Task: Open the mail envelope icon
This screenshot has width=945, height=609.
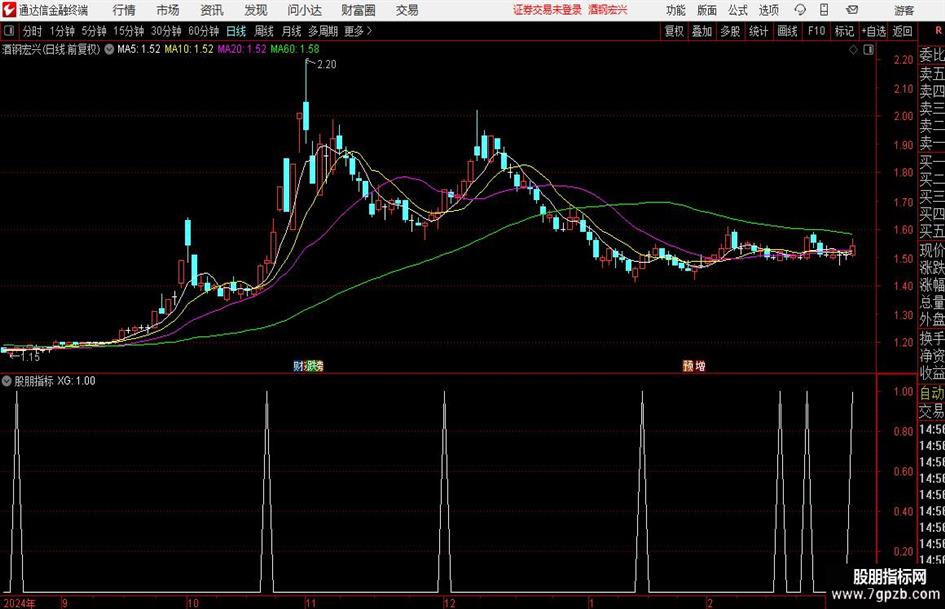Action: 852,10
